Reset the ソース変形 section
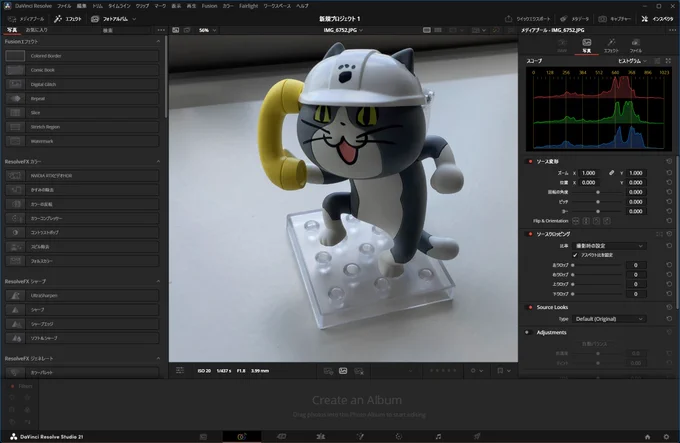The image size is (680, 443). coord(669,161)
